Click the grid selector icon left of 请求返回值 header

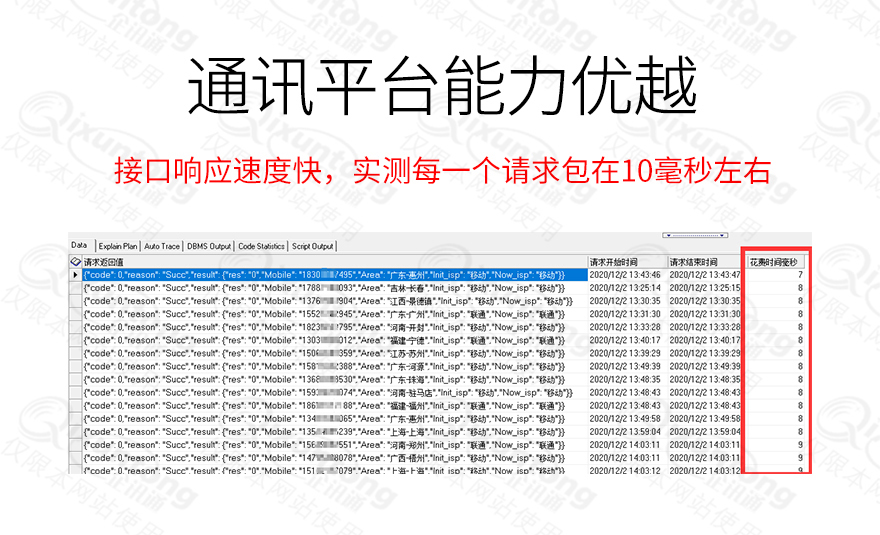pyautogui.click(x=75, y=261)
